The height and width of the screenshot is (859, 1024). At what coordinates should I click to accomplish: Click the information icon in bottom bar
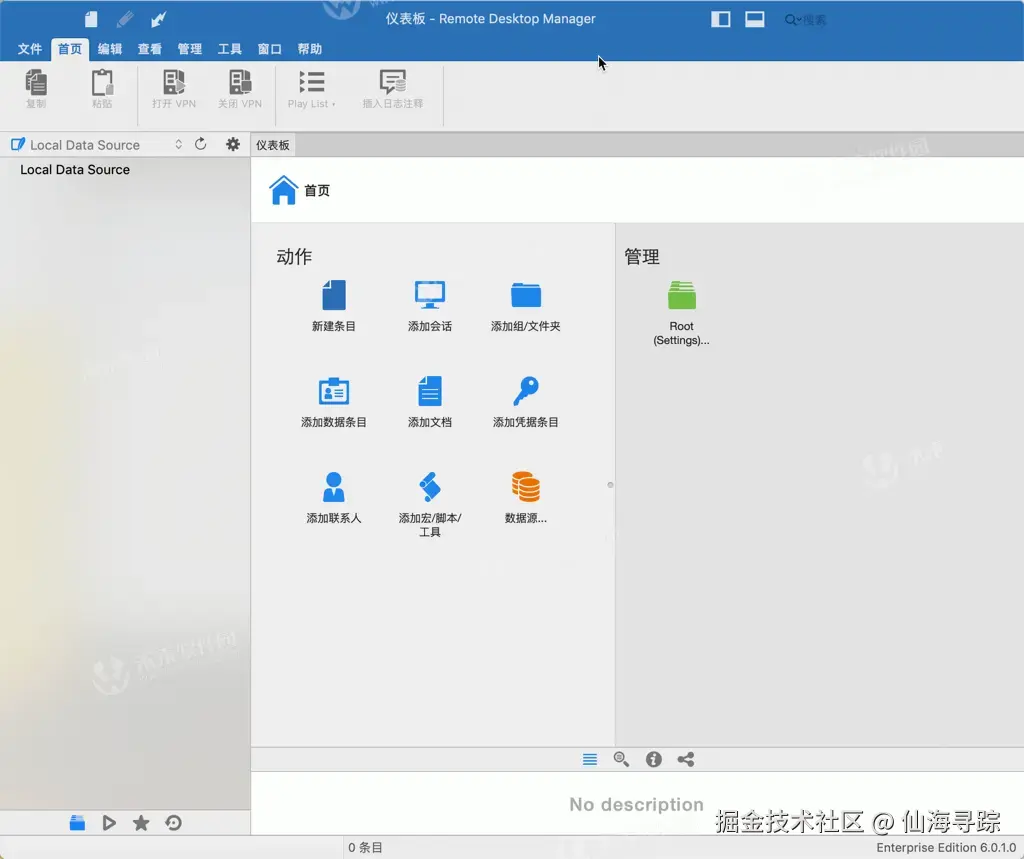(x=654, y=759)
